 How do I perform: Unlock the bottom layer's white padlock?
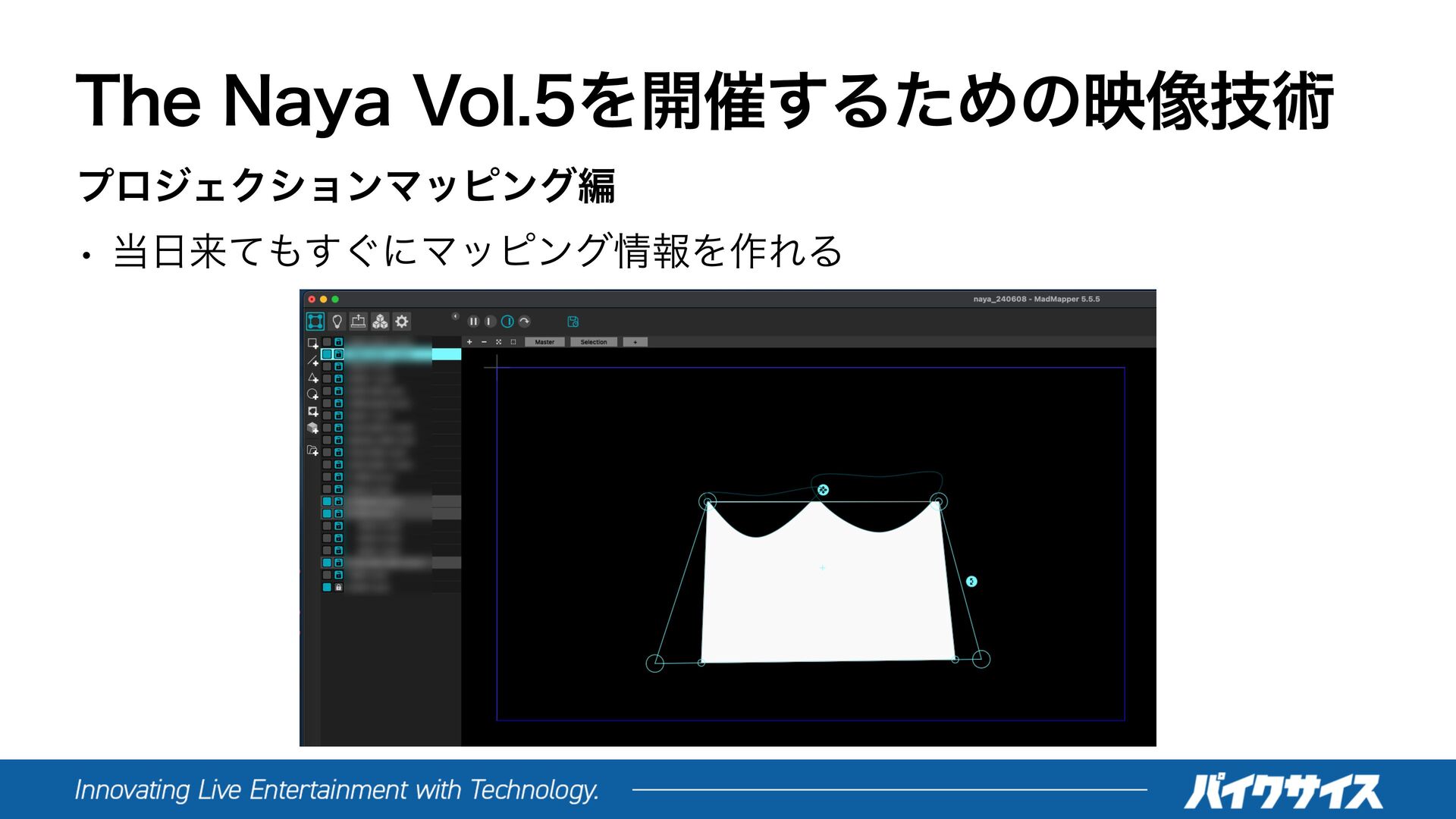coord(339,587)
